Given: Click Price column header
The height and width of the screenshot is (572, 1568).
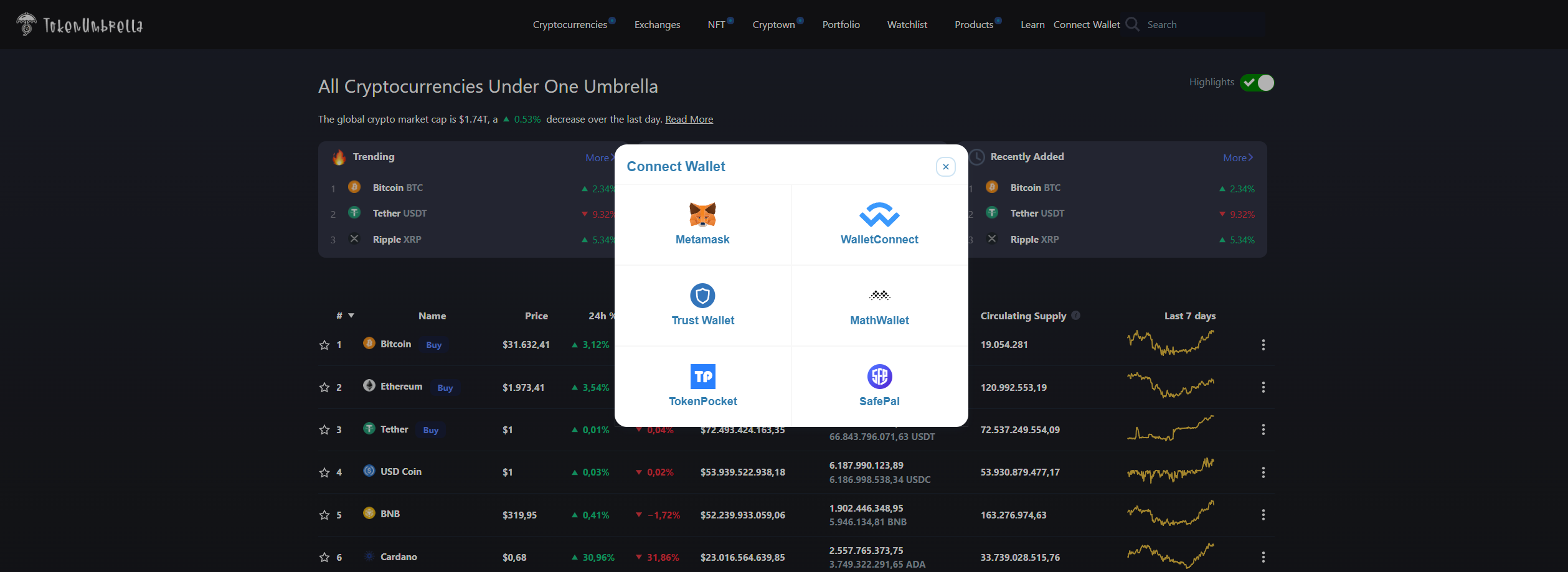Looking at the screenshot, I should (x=536, y=316).
